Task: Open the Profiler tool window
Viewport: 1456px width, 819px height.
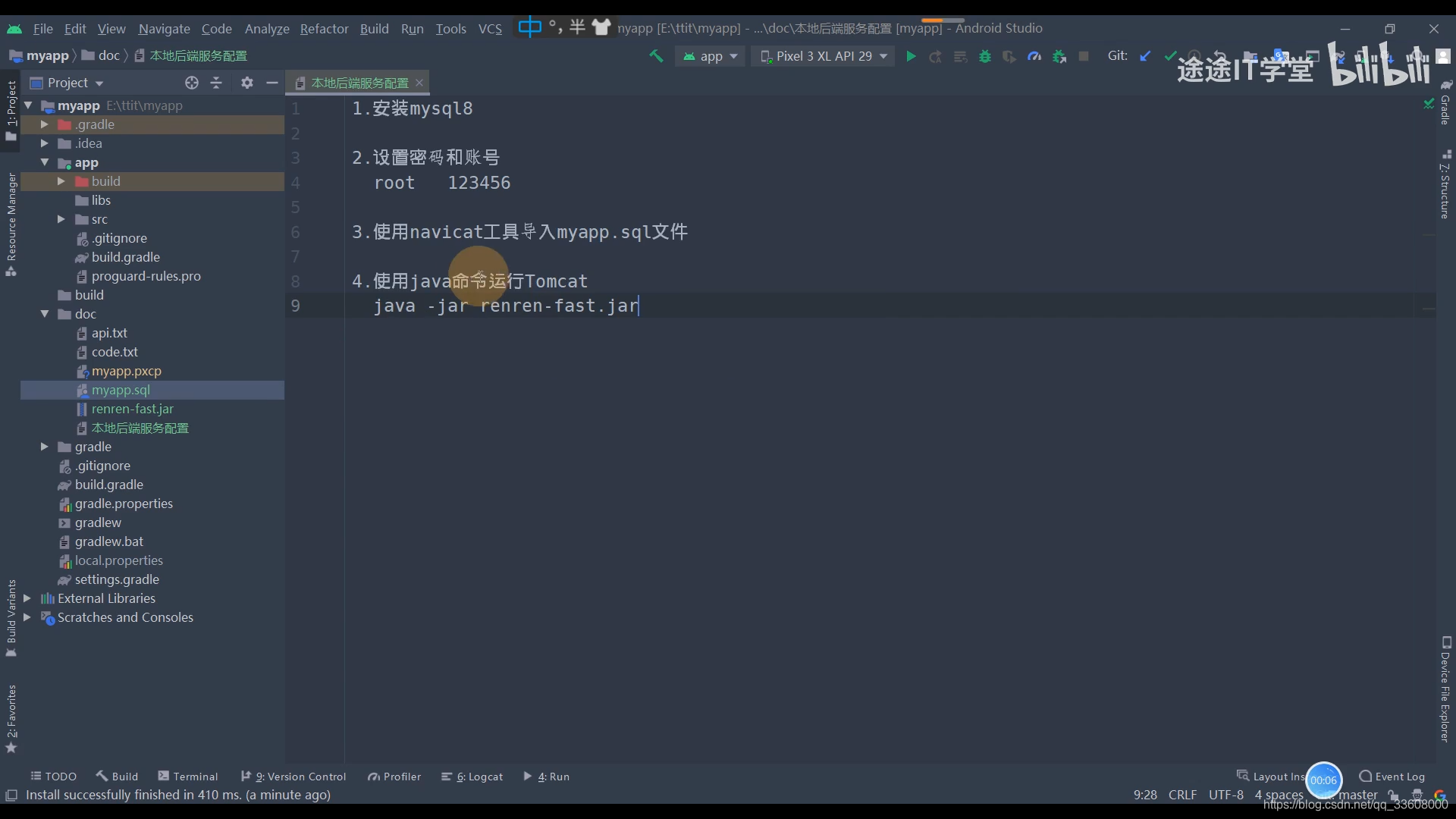Action: (x=394, y=777)
